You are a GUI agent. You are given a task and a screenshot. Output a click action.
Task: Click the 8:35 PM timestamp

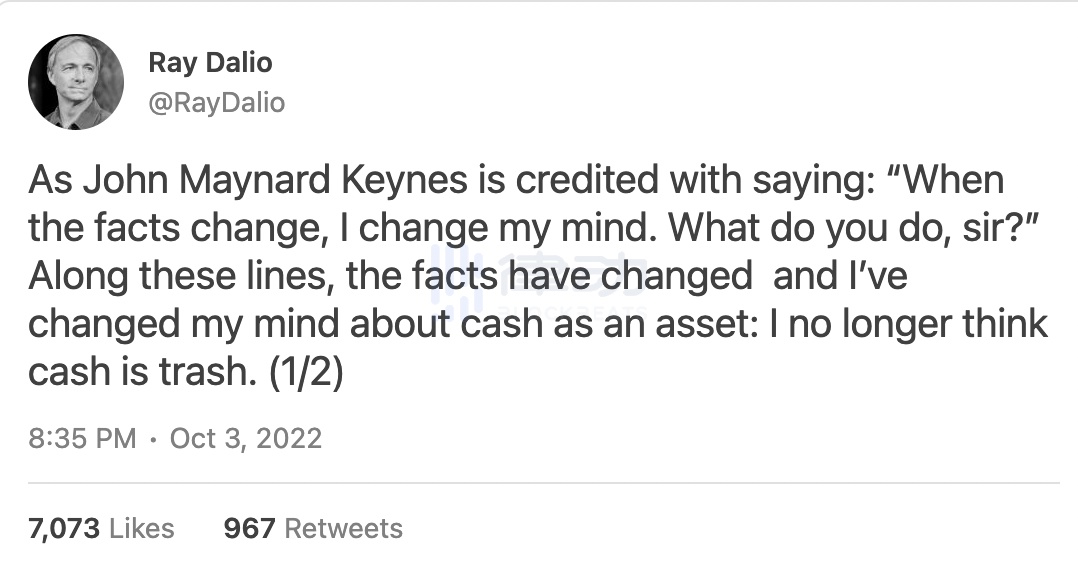82,438
